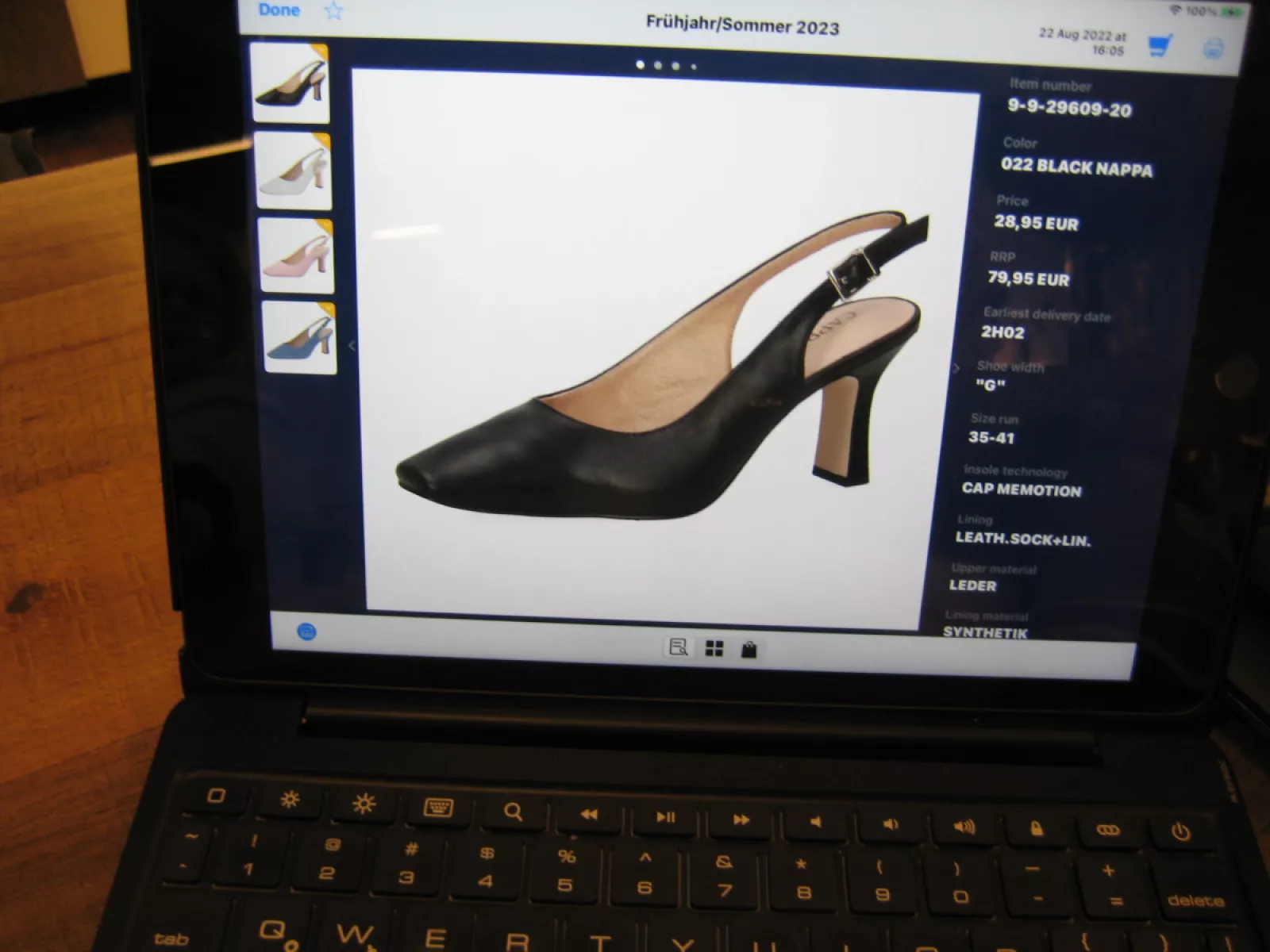Select lining text LEATH.SOCK+LIN.
1270x952 pixels.
pyautogui.click(x=1023, y=539)
